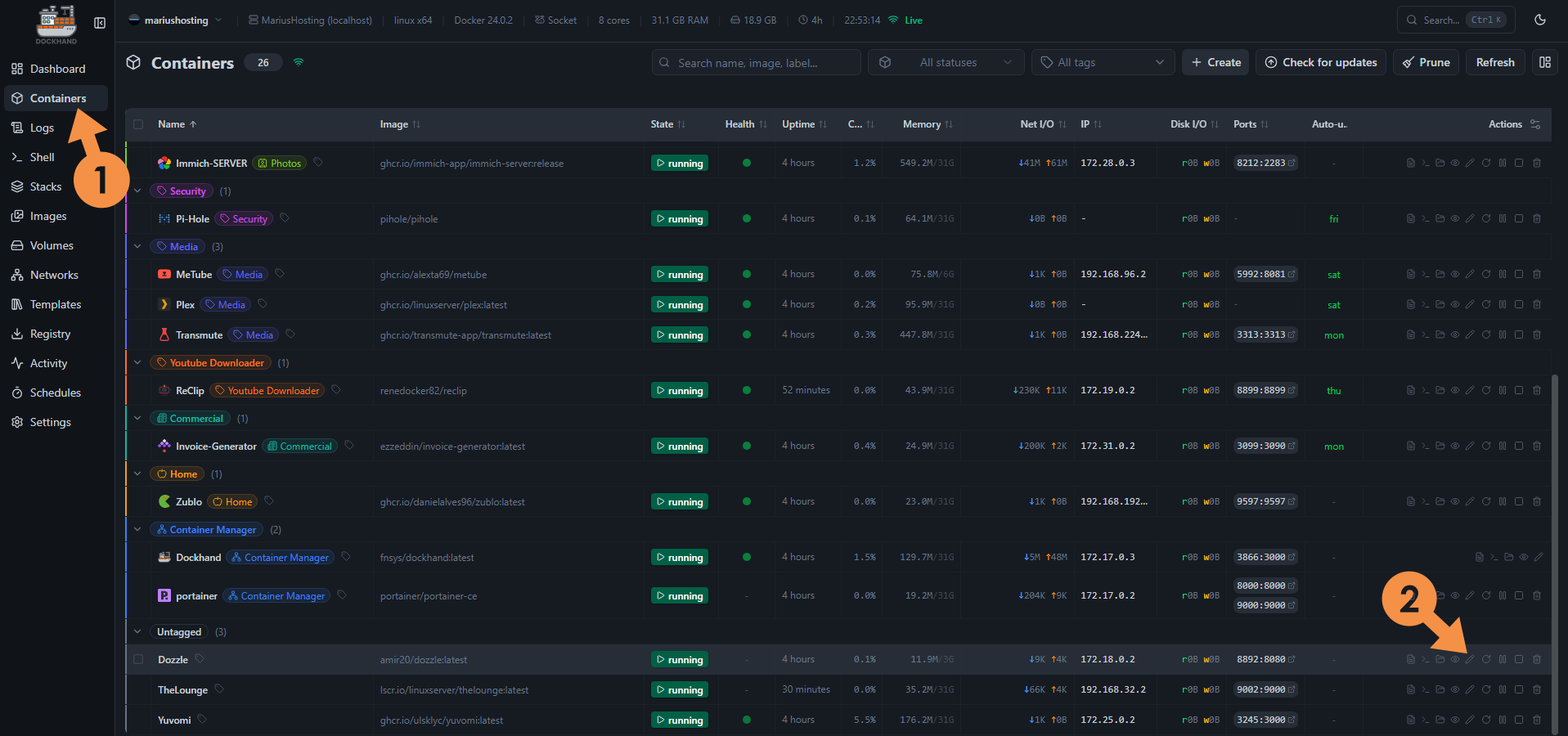Stop the ReClip container
Image resolution: width=1568 pixels, height=736 pixels.
pyautogui.click(x=1519, y=390)
